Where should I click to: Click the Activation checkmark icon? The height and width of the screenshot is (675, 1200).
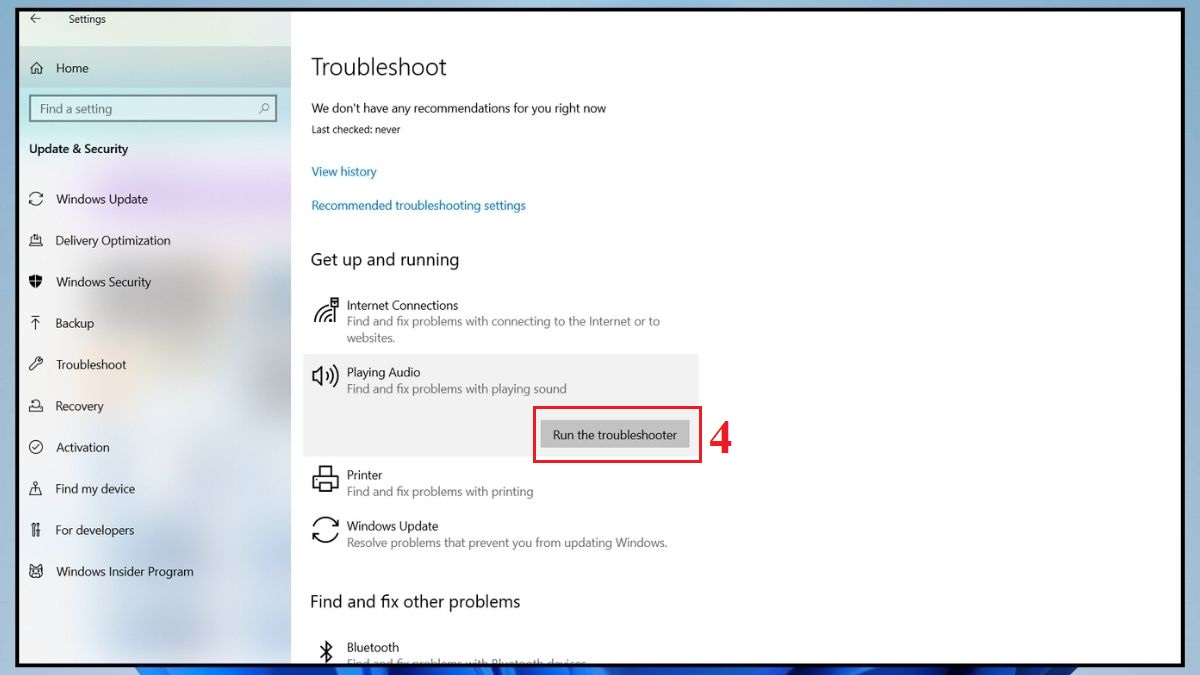tap(37, 447)
